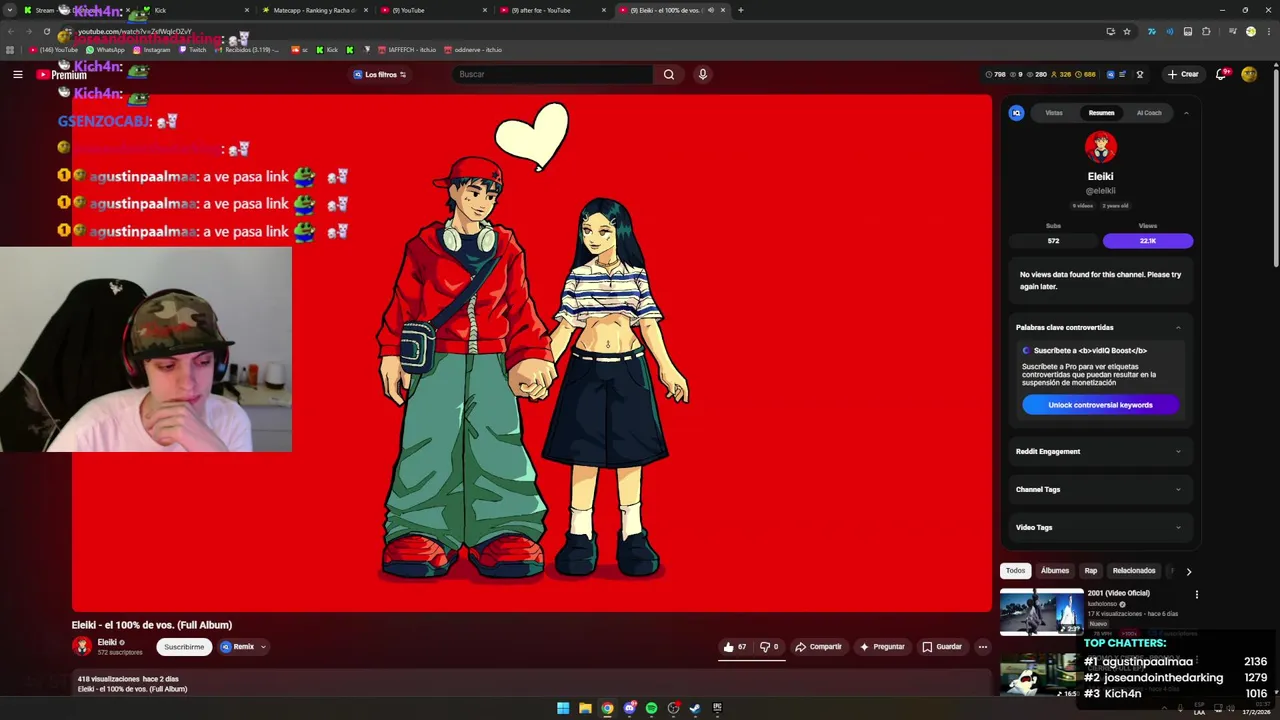Submit search with the magnifier button

coord(669,74)
